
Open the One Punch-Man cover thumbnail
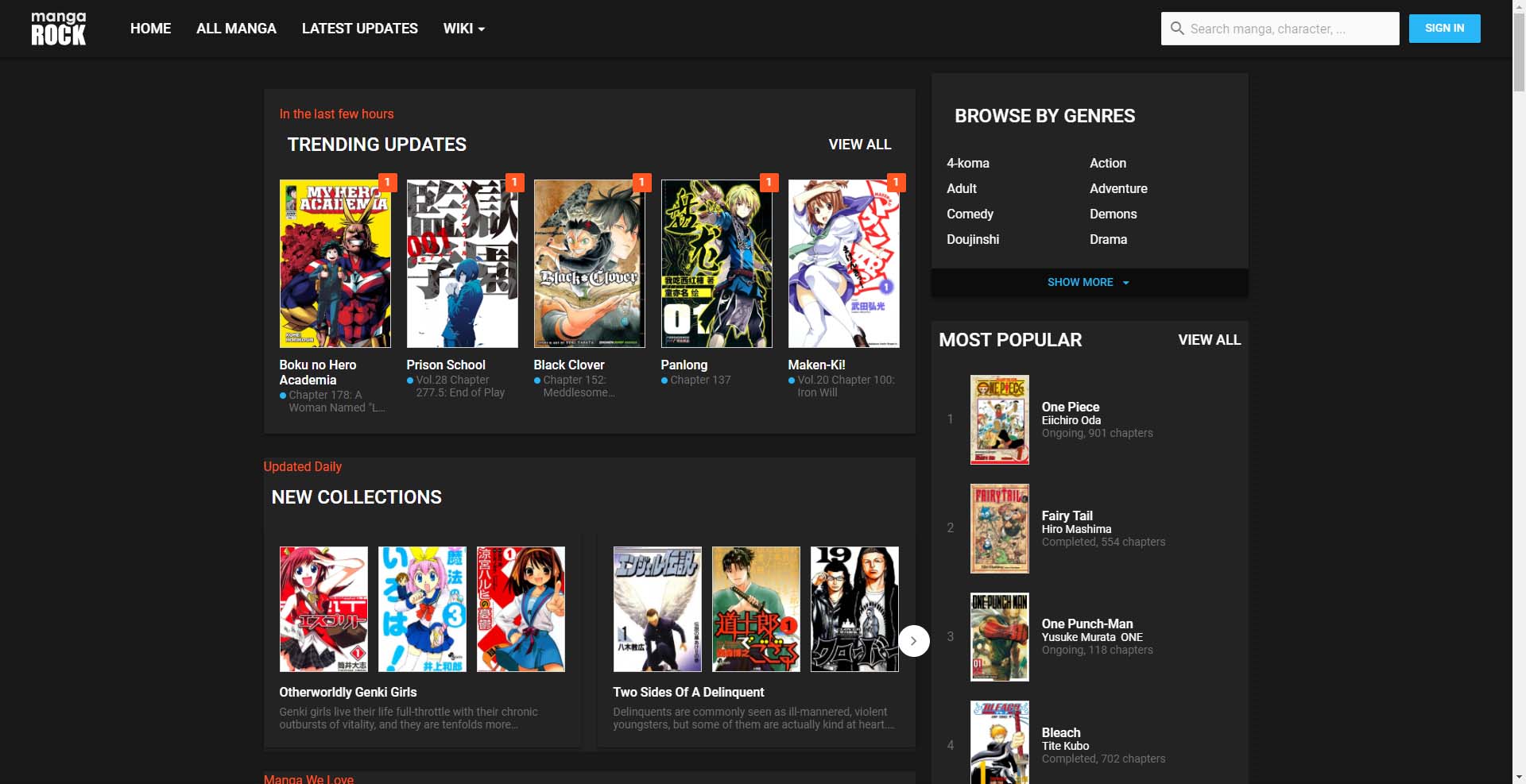pos(1000,637)
